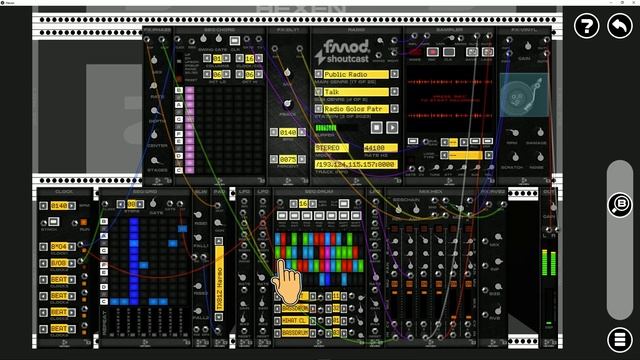Click the FX:DLY MIX knob
This screenshot has width=640, height=360.
point(287,73)
